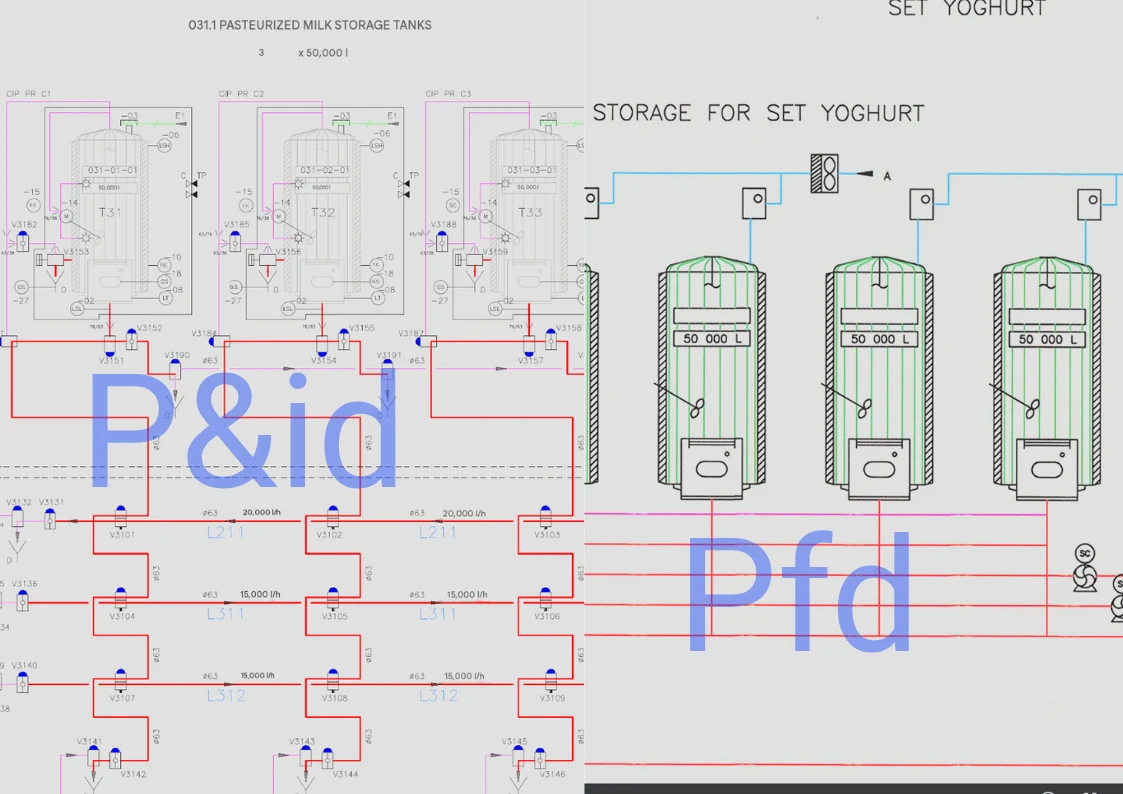
Task: Click valve symbol V3109
Action: tap(550, 680)
